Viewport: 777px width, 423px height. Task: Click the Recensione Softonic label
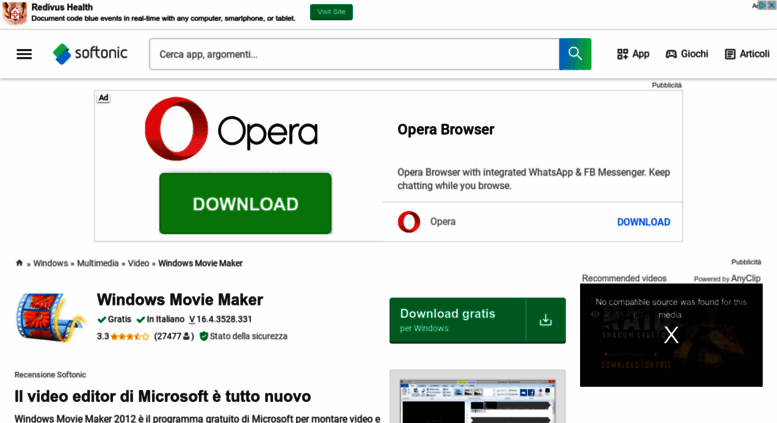coord(50,375)
